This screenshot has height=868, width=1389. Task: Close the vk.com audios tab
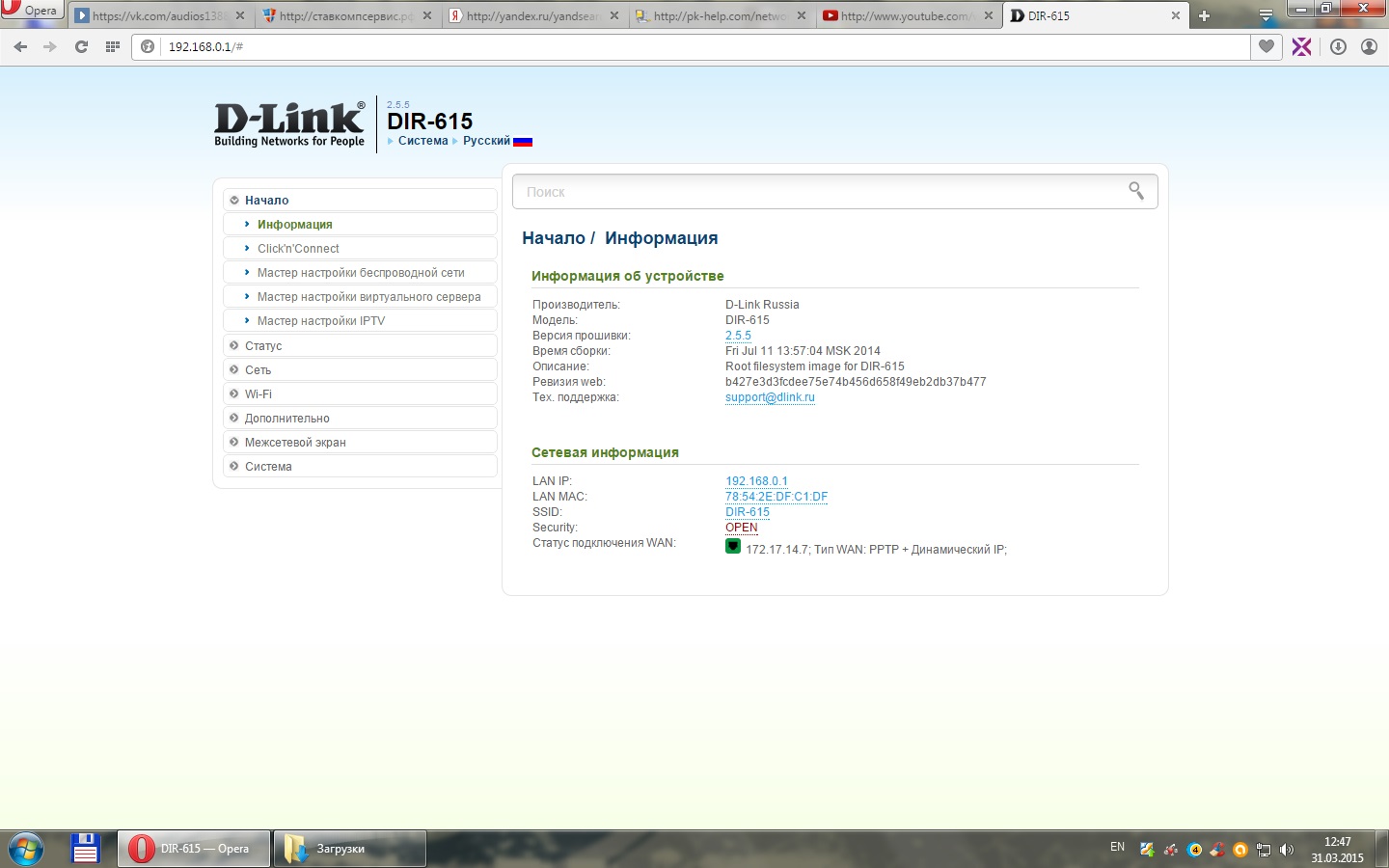click(x=240, y=15)
